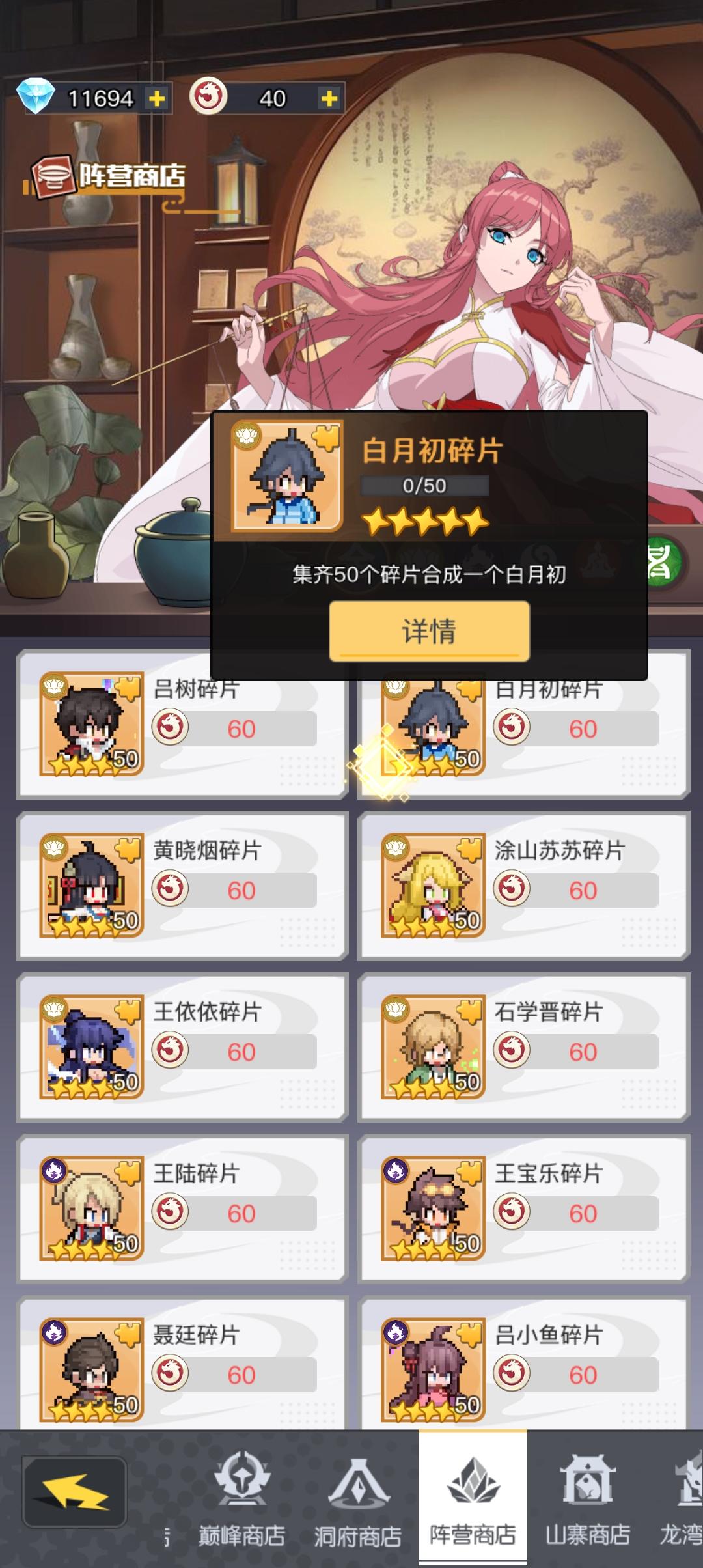Click the green DNA icon

coord(664,561)
